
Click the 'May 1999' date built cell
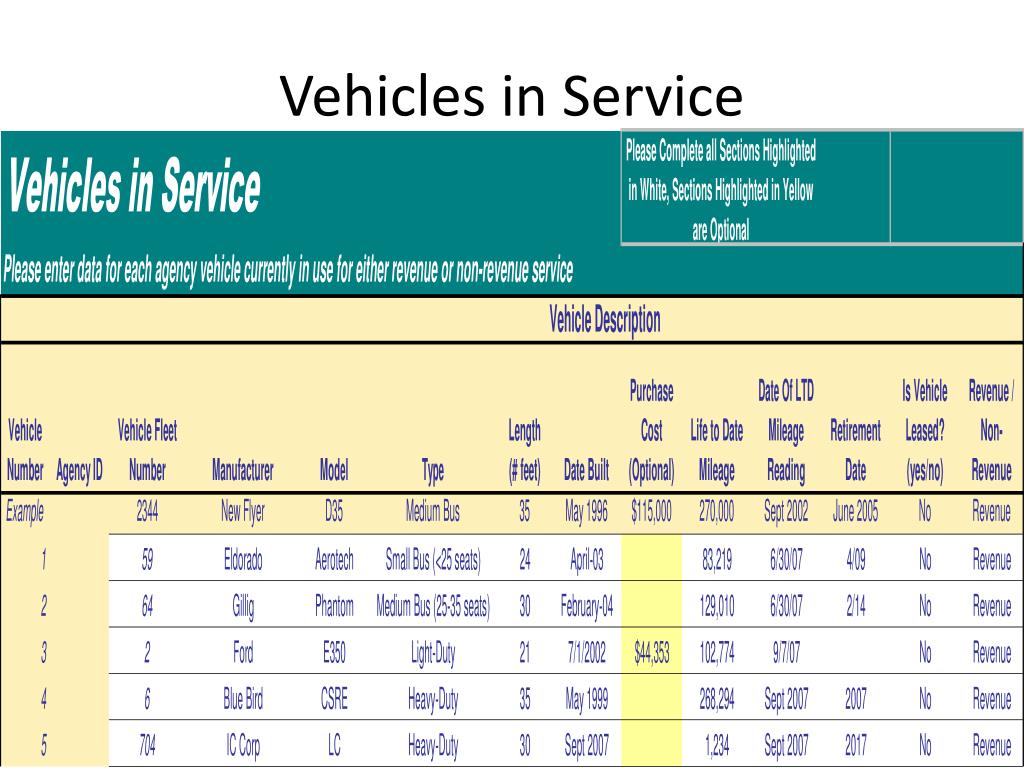coord(586,701)
